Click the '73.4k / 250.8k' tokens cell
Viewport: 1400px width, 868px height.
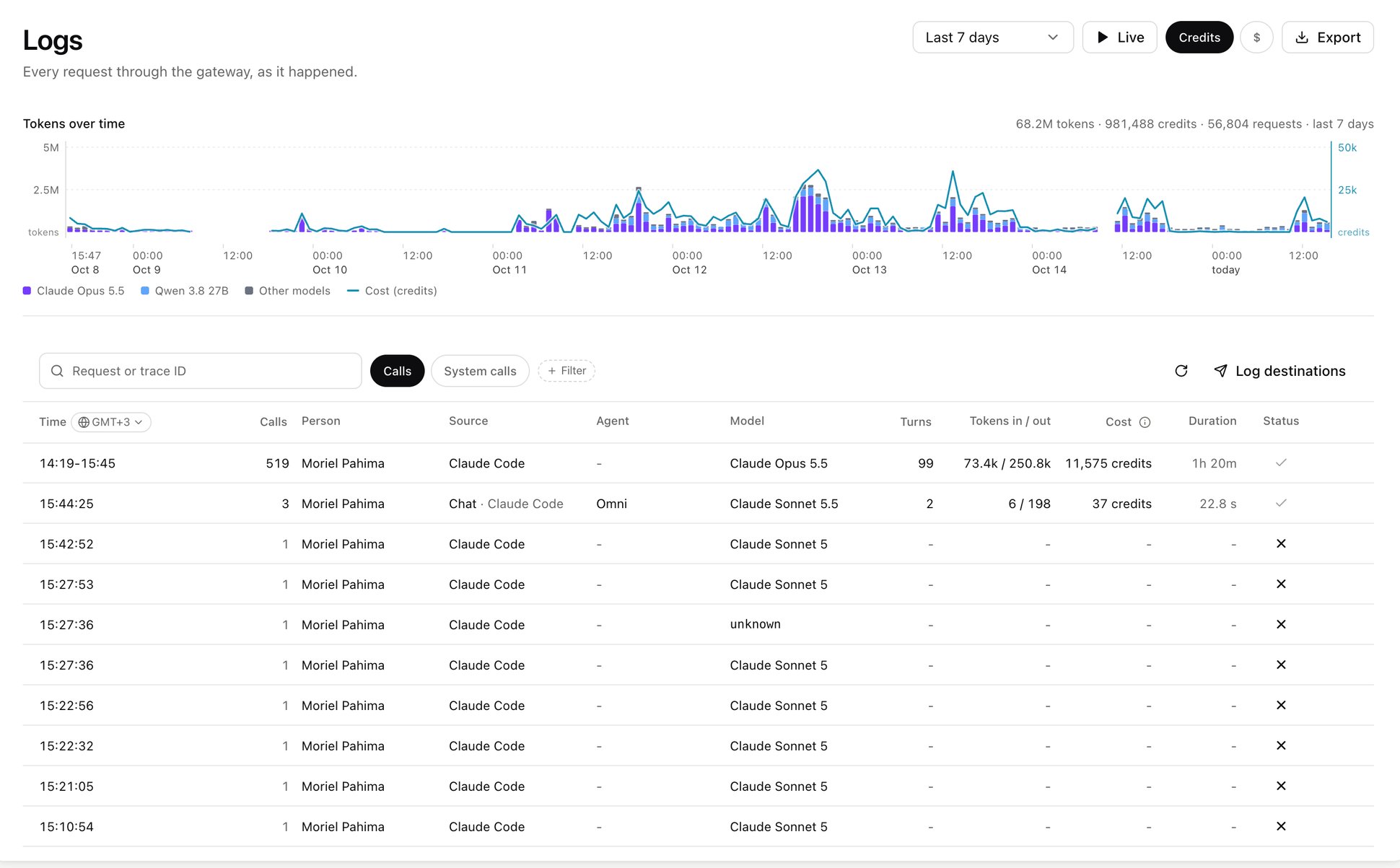coord(1007,463)
